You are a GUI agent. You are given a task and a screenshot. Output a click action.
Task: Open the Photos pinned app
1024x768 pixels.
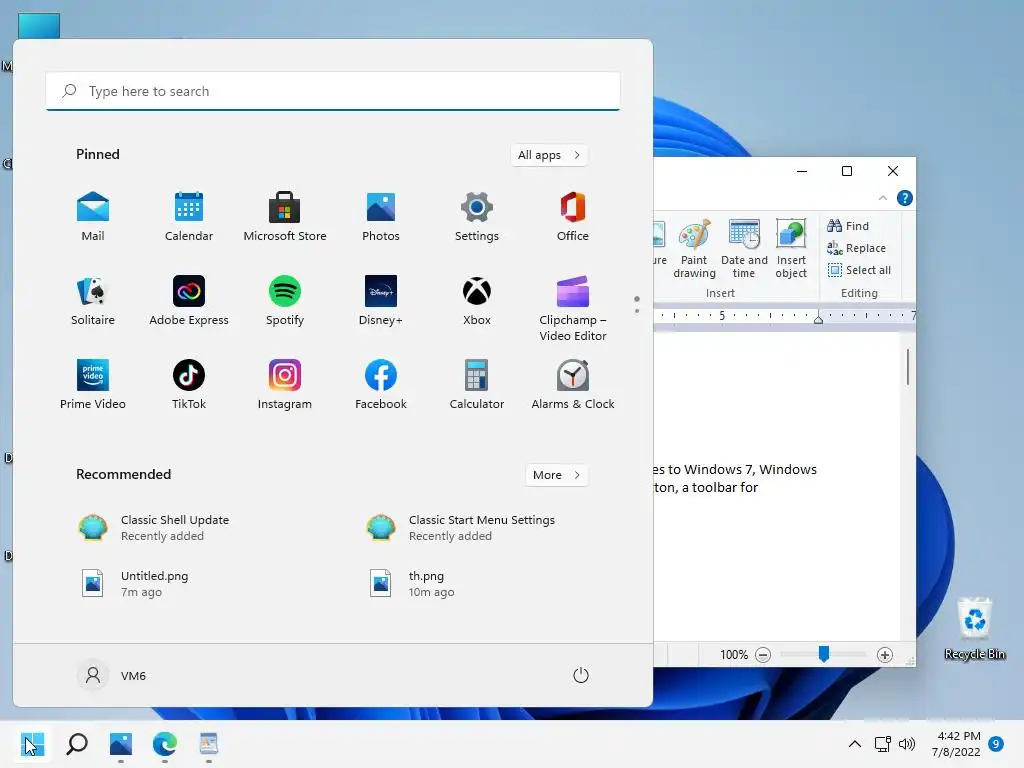tap(381, 216)
